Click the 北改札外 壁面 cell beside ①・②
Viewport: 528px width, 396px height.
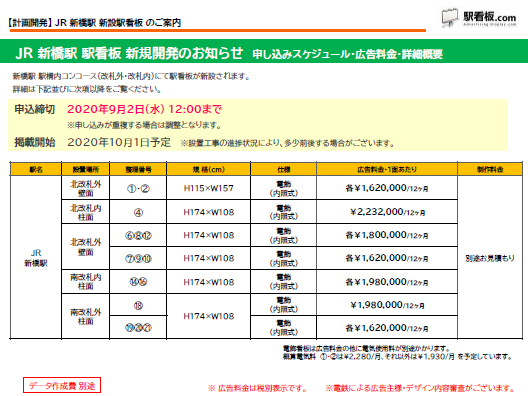click(x=86, y=188)
